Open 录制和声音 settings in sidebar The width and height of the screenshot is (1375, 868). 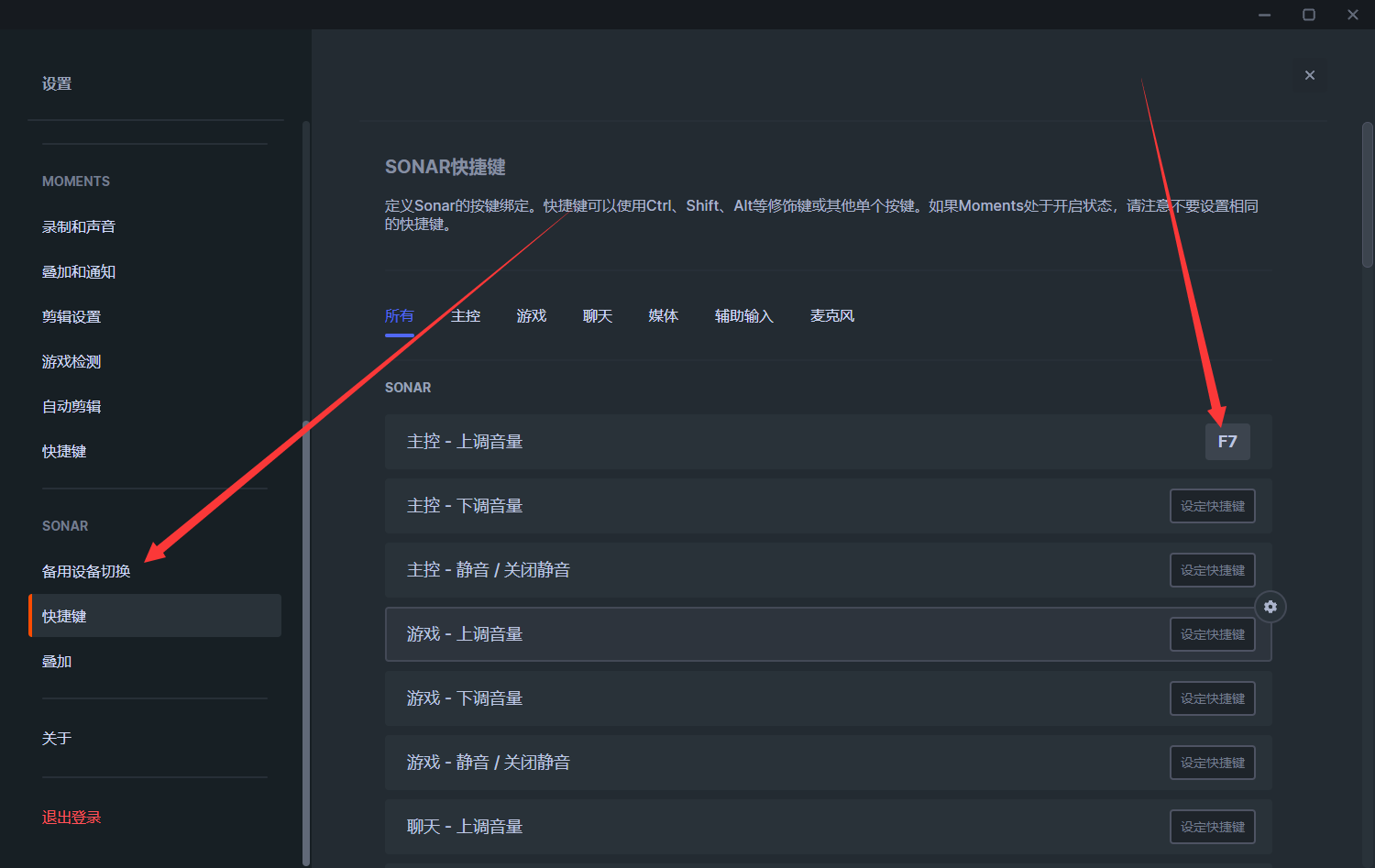tap(79, 226)
